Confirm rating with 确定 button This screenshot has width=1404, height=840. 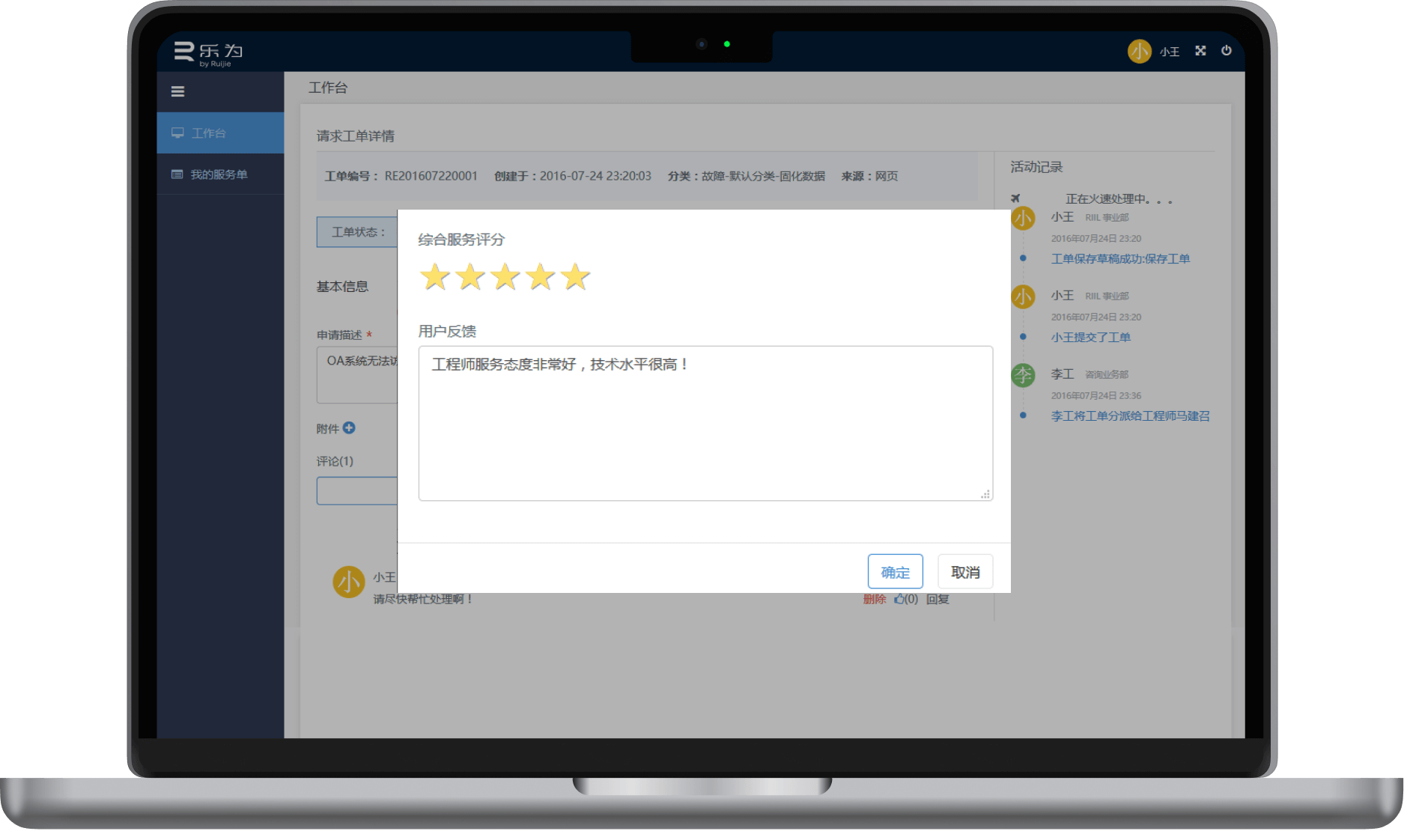pos(895,572)
